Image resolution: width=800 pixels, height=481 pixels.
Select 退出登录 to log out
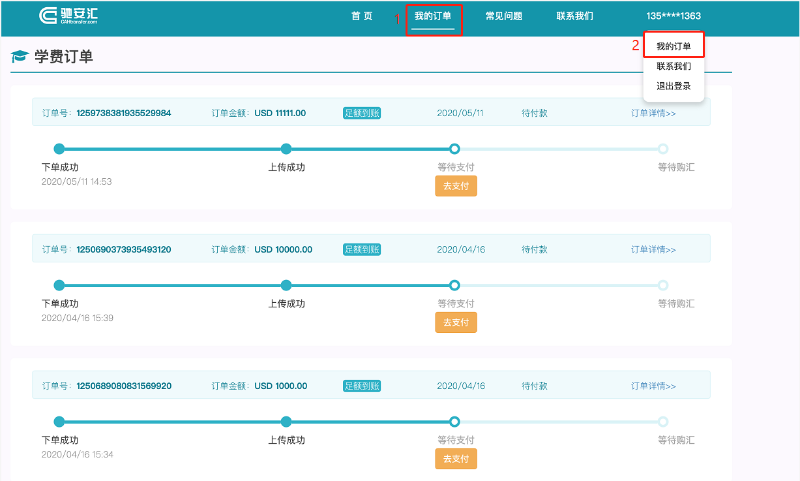[674, 86]
